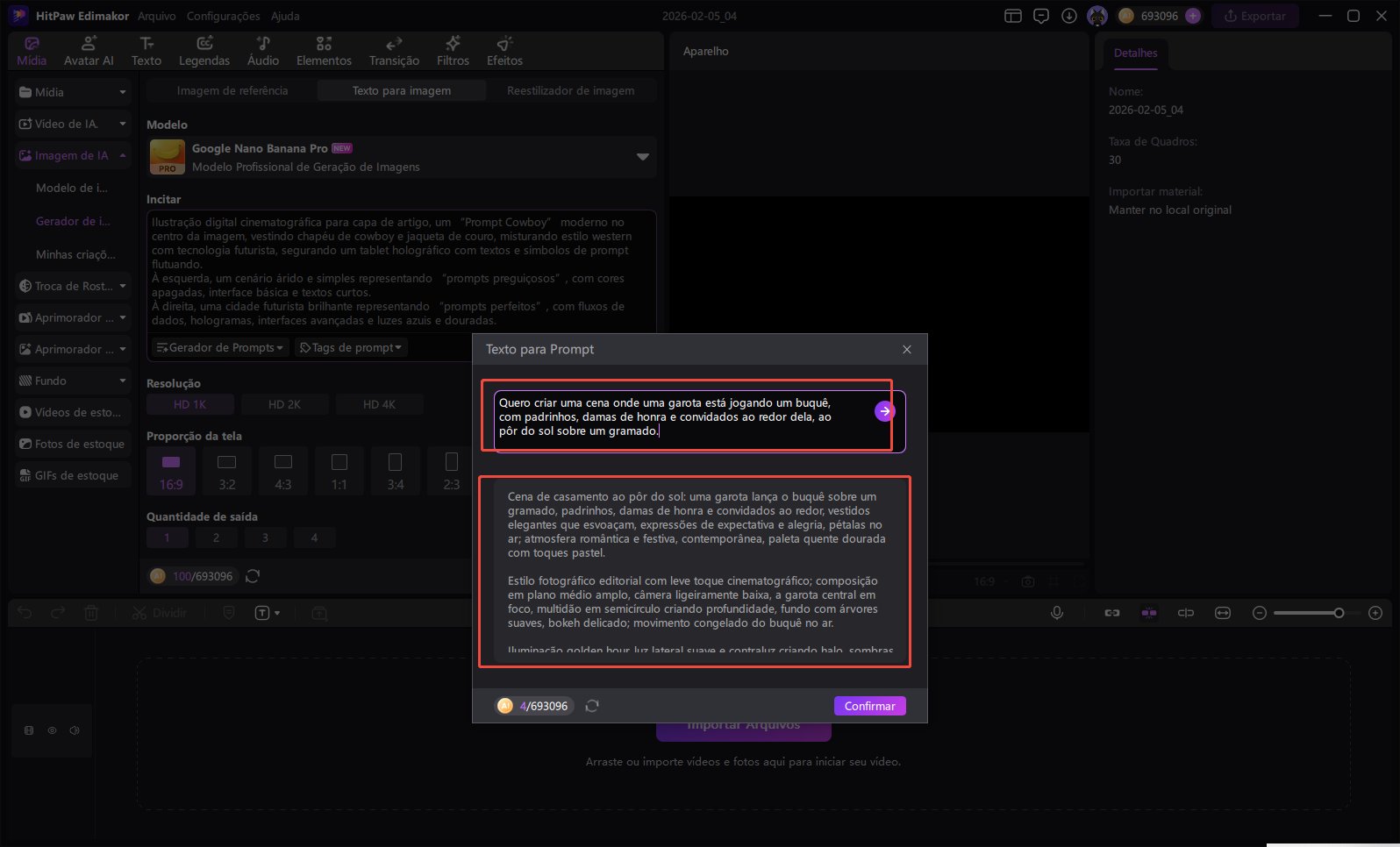
Task: Open the Filtros panel icon
Action: click(x=453, y=51)
